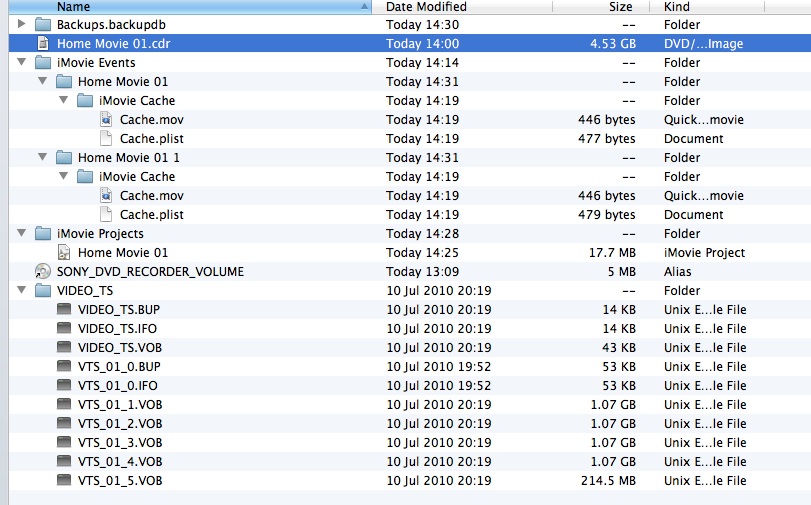Click the Today 14:28 date cell

click(423, 233)
